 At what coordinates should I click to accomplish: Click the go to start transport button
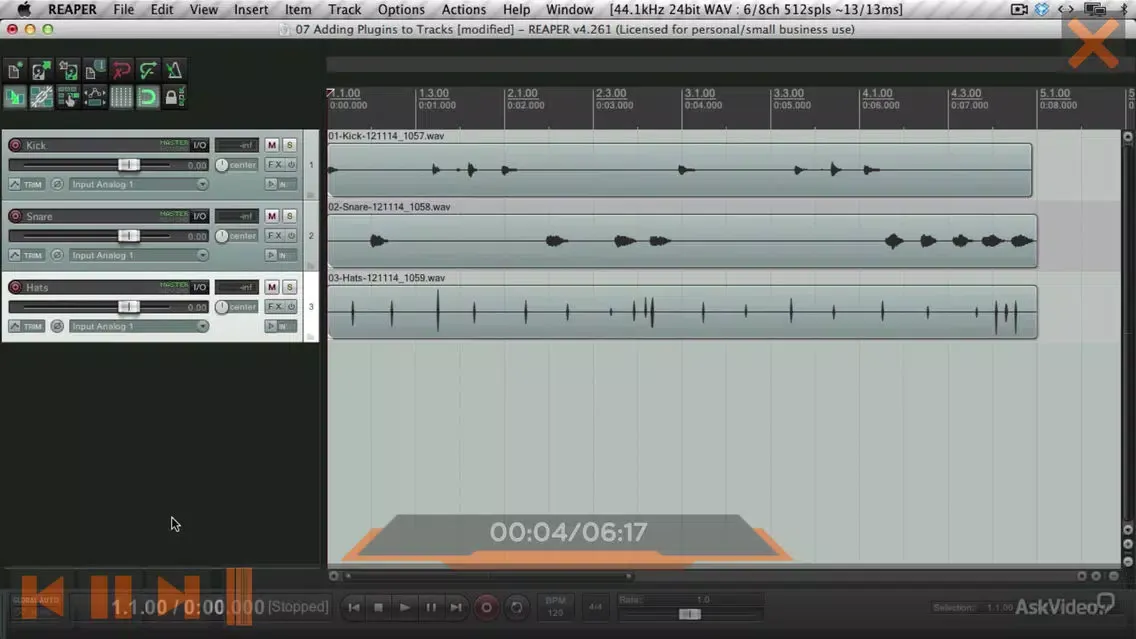354,607
